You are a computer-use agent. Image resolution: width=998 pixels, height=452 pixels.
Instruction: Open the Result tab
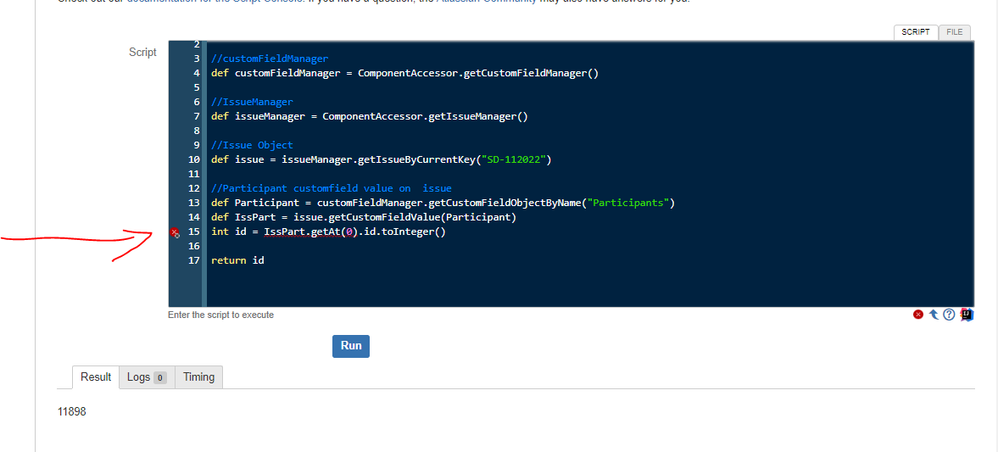point(96,377)
